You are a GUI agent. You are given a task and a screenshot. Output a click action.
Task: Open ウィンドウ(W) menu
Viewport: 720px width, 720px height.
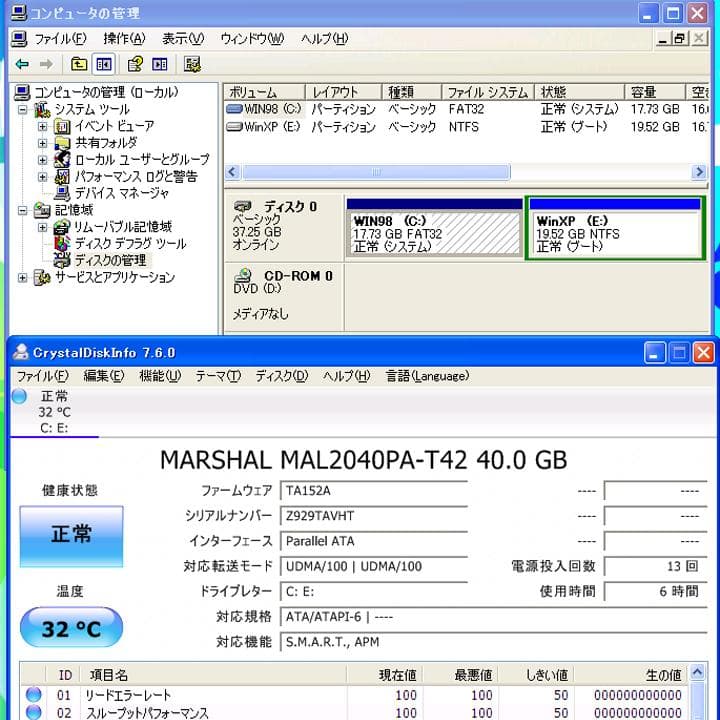click(x=252, y=39)
